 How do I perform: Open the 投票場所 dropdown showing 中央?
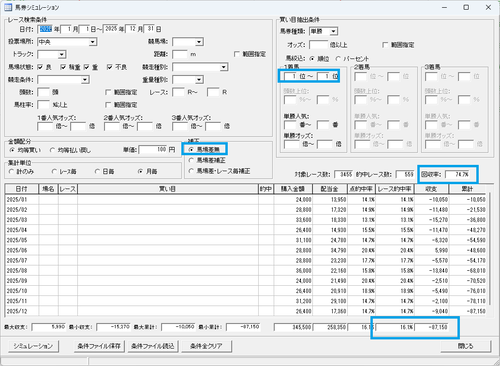[x=93, y=42]
